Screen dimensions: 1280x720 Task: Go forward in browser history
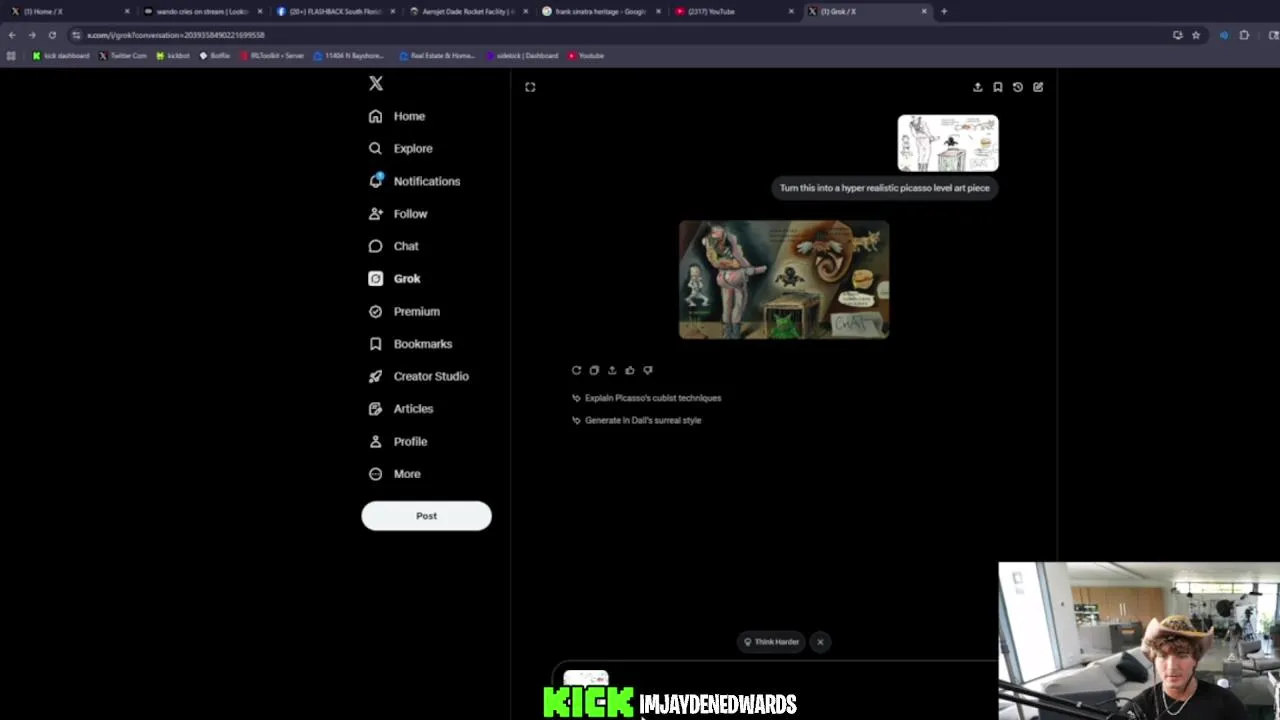tap(32, 35)
